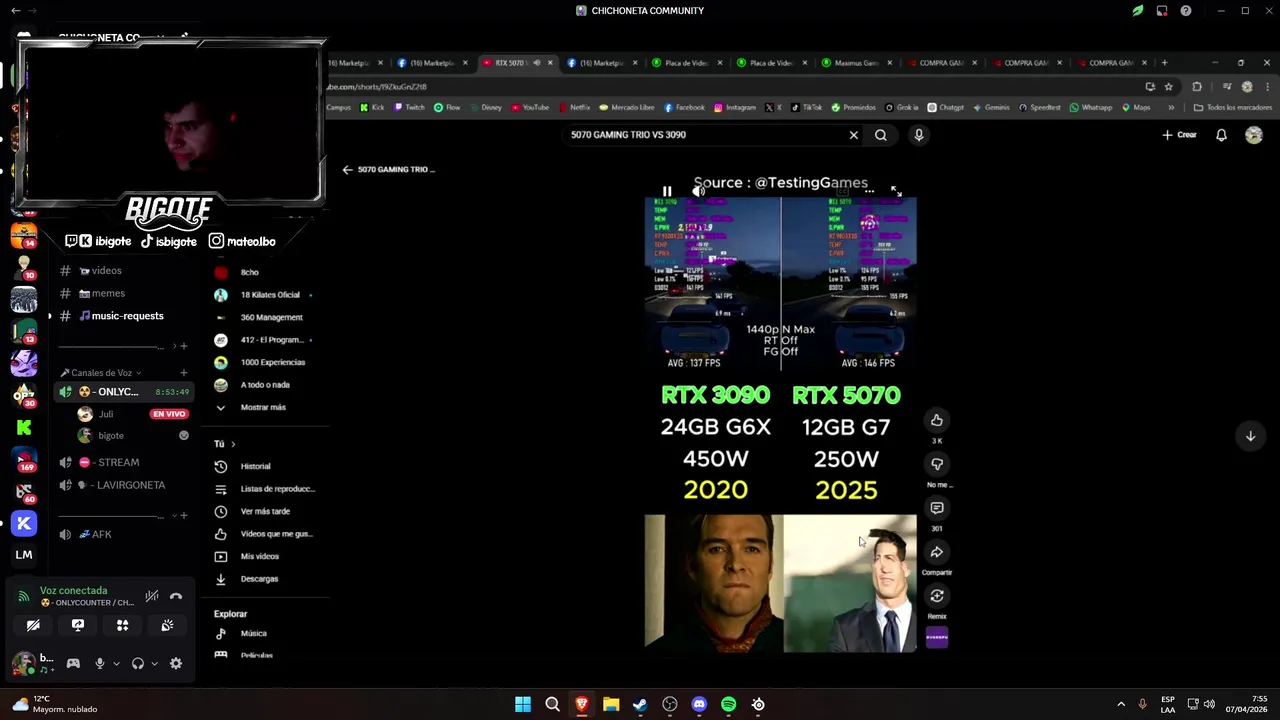Open microphone input options dropdown
The image size is (1280, 720).
(x=116, y=663)
